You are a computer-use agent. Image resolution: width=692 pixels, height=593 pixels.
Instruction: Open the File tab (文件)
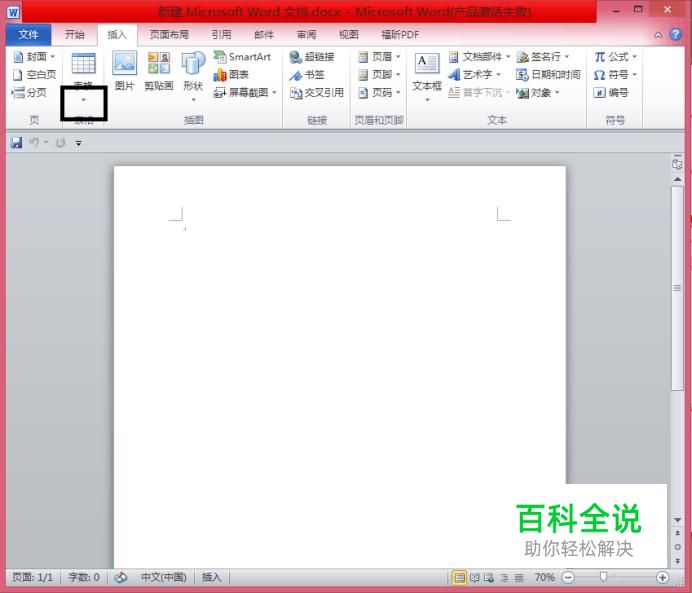coord(29,35)
